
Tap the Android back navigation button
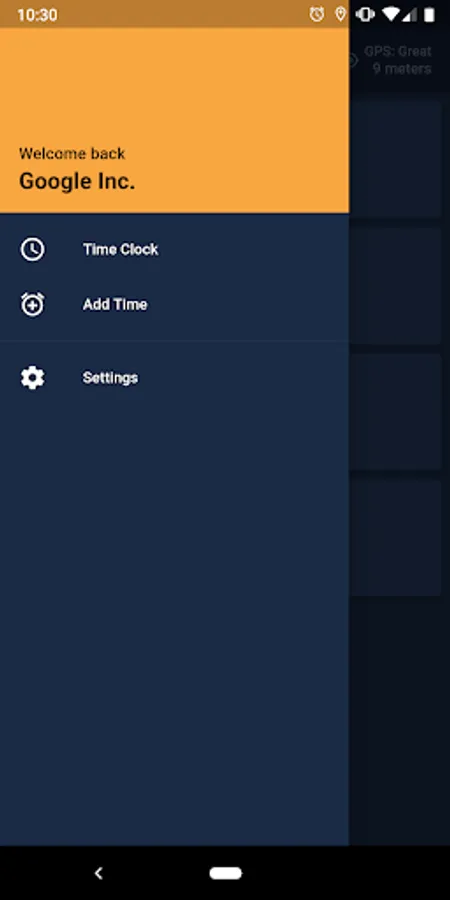coord(99,873)
